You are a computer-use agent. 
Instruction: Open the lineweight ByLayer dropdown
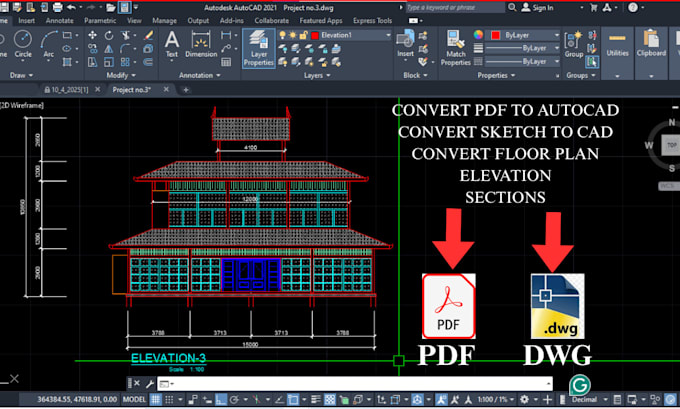[557, 48]
